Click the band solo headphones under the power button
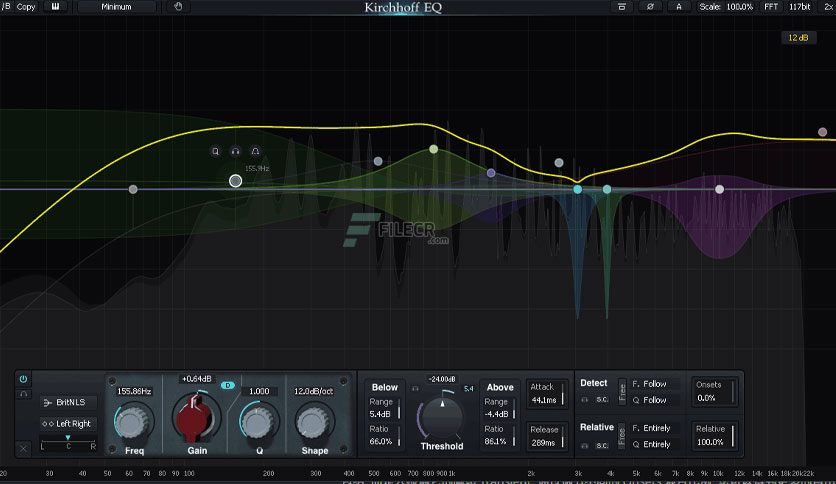The height and width of the screenshot is (484, 836). tap(23, 394)
